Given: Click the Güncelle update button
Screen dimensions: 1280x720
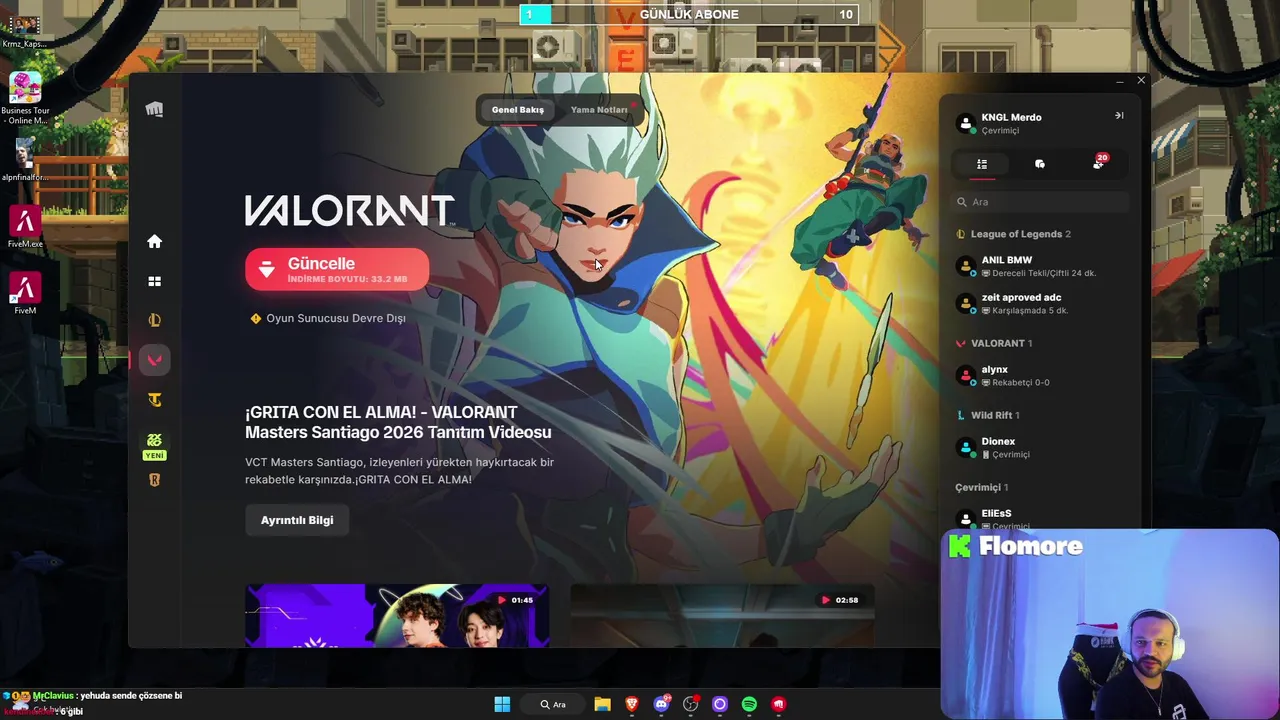Looking at the screenshot, I should (337, 269).
